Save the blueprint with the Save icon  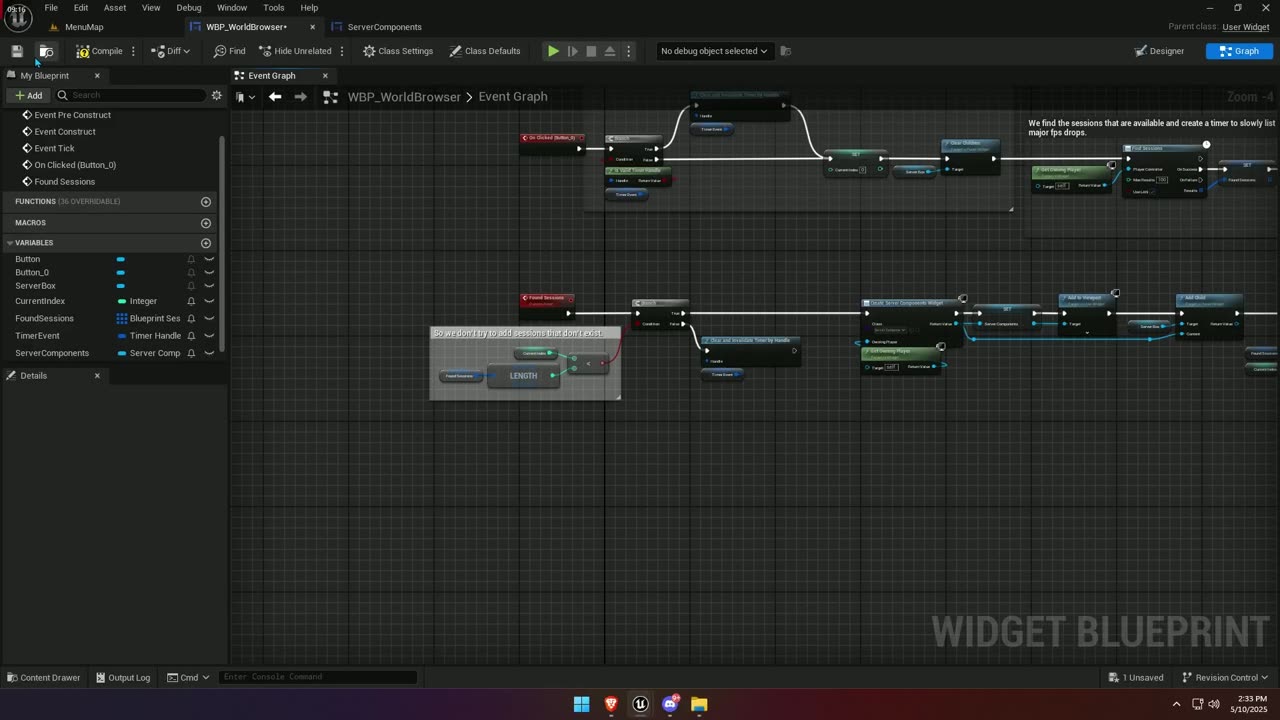17,51
